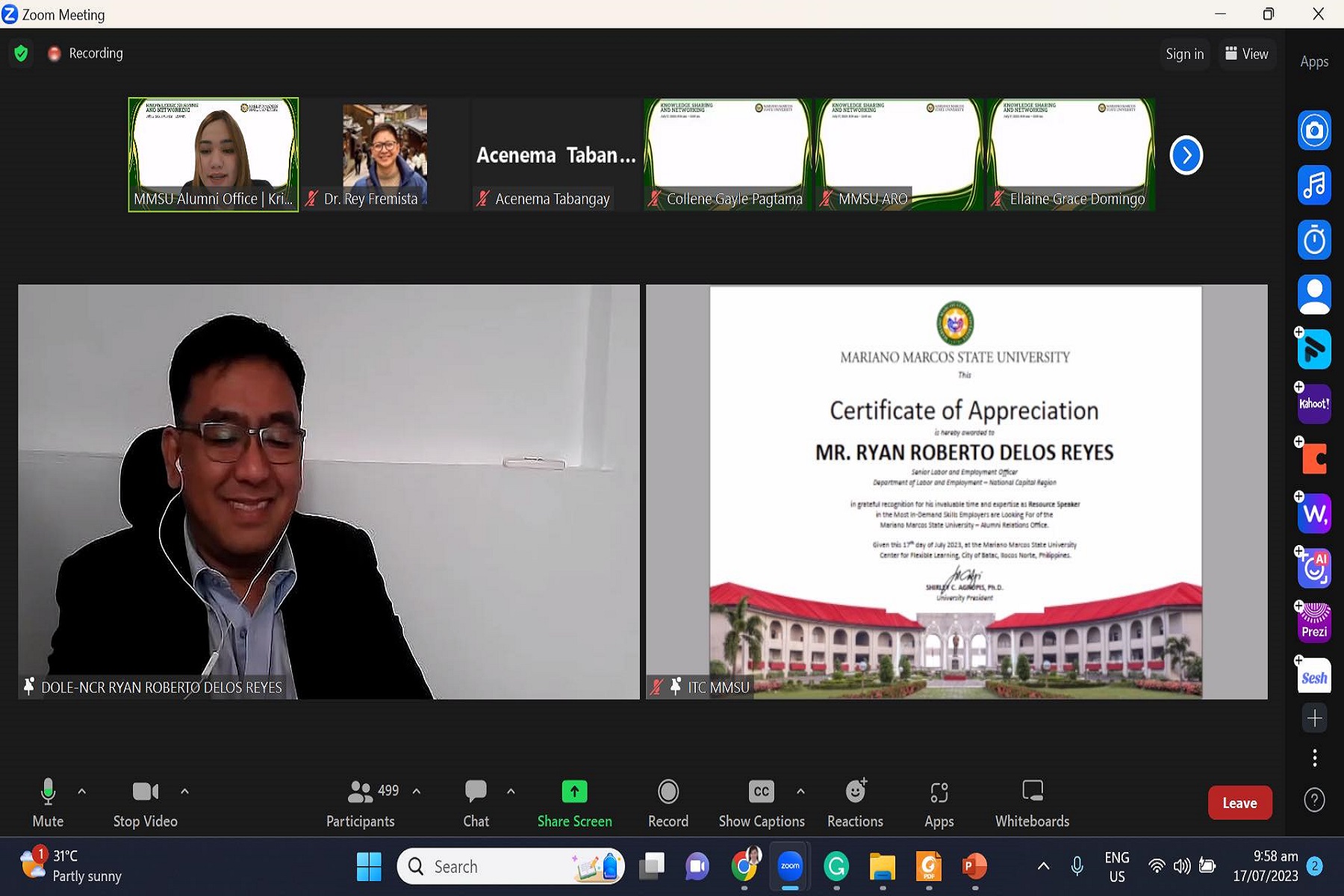Select Dr. Rey Fremista's video thumbnail

[385, 155]
